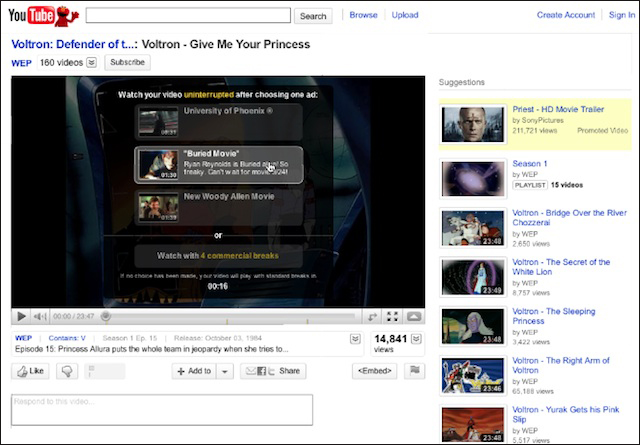Click WEP link in description box

[x=23, y=338]
